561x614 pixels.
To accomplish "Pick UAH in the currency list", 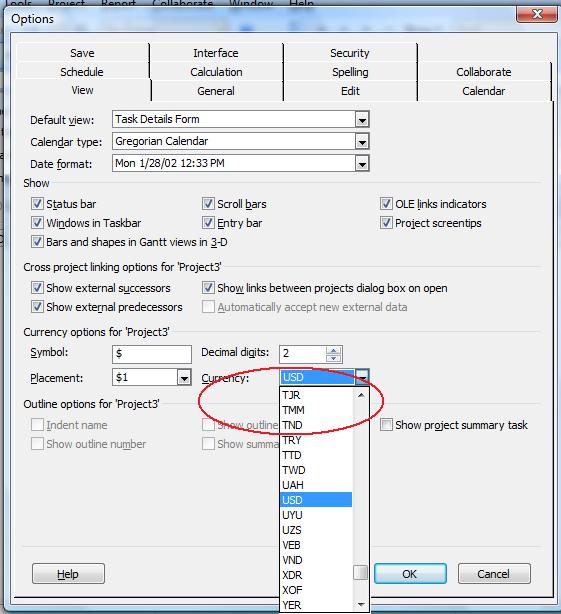I will (316, 485).
